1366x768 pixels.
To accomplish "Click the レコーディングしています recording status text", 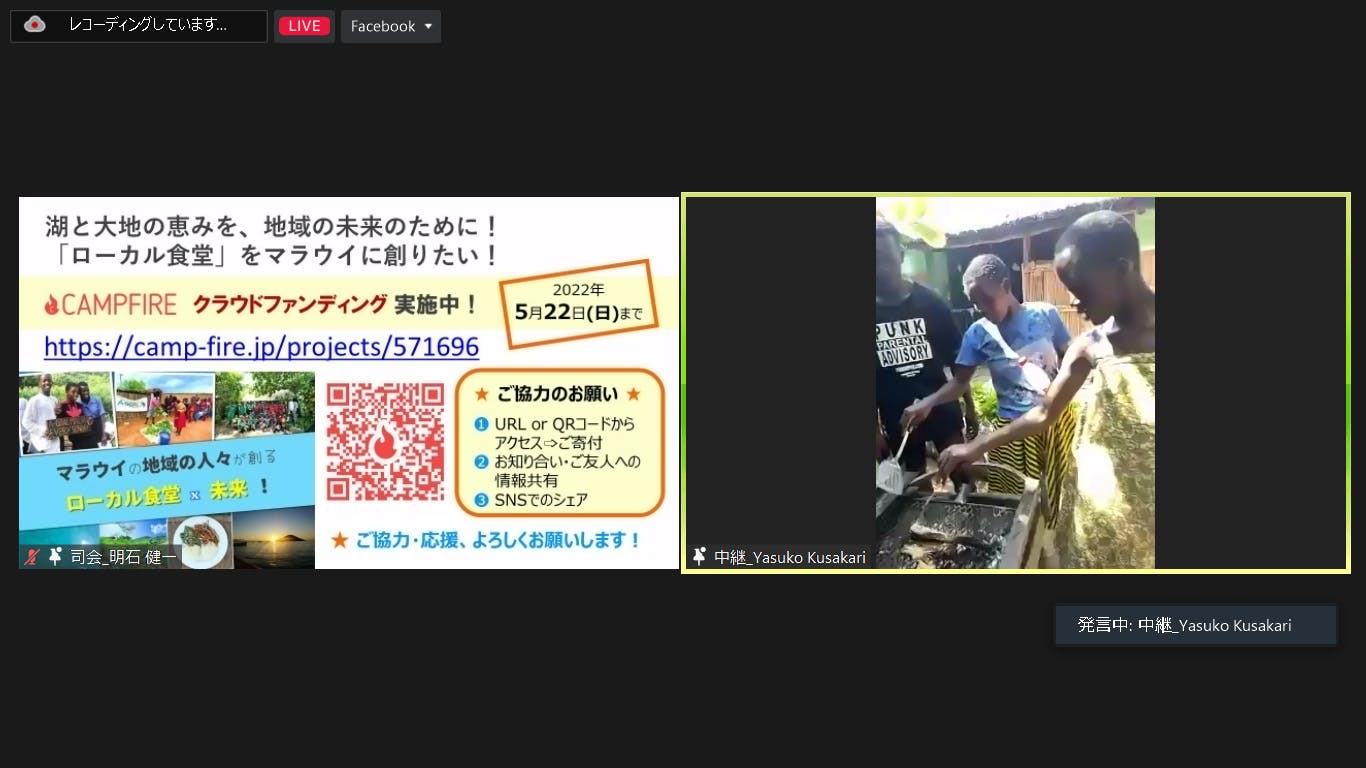I will pos(148,25).
